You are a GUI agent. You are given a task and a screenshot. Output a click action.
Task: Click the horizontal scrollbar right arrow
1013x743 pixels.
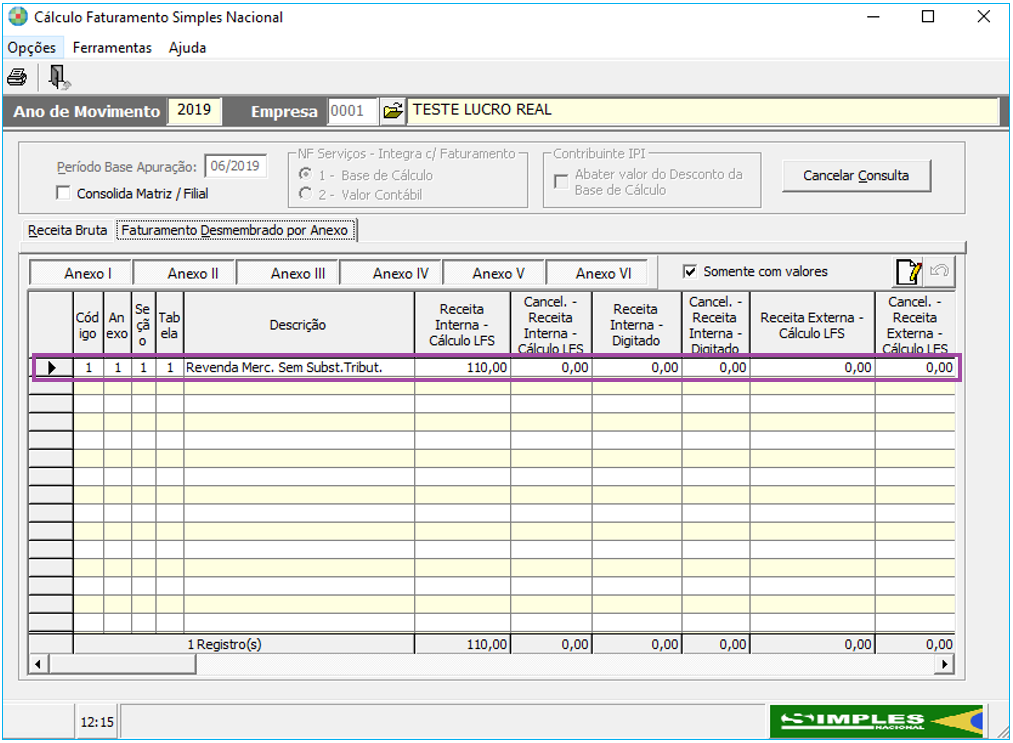pos(945,664)
